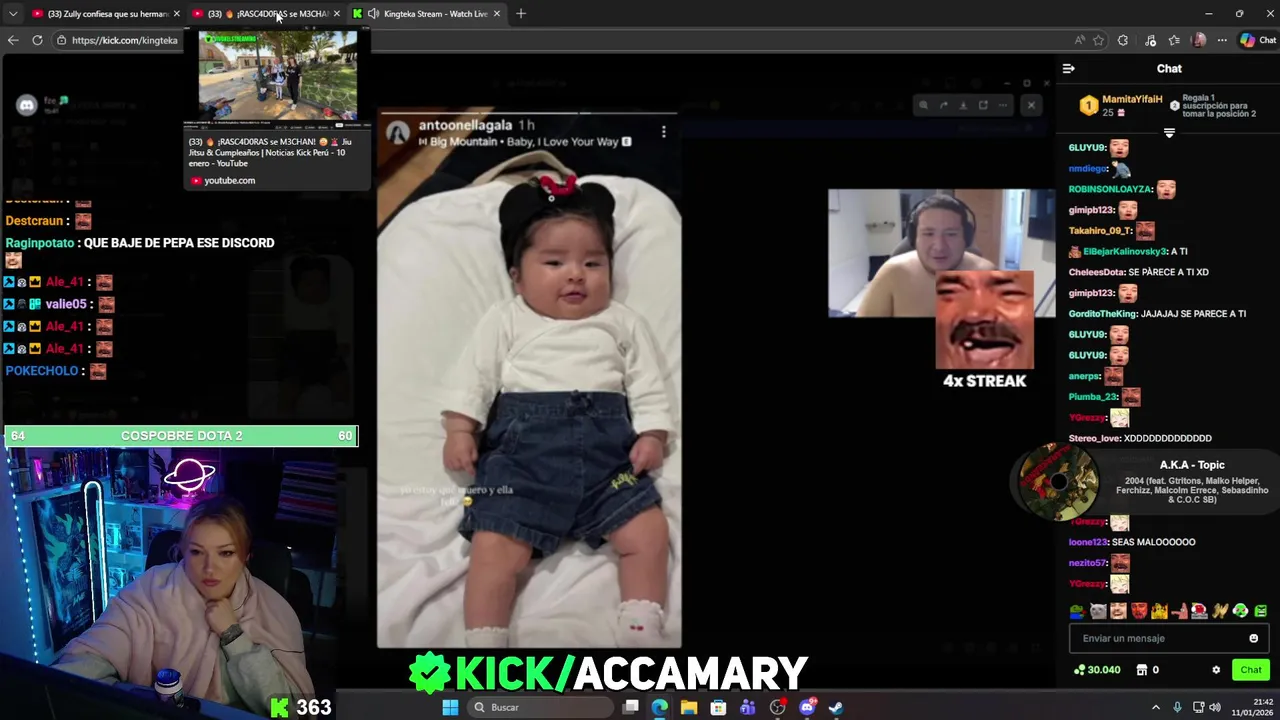Open Microsoft Store from the taskbar

(x=718, y=707)
